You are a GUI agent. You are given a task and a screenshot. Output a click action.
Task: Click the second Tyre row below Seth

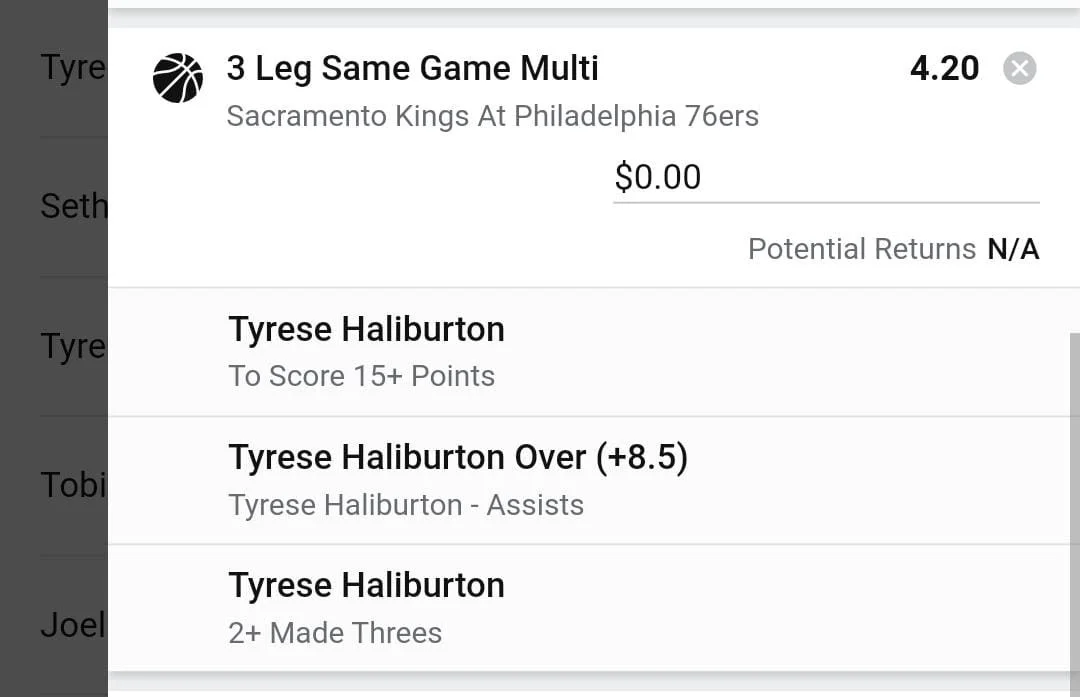click(x=72, y=347)
